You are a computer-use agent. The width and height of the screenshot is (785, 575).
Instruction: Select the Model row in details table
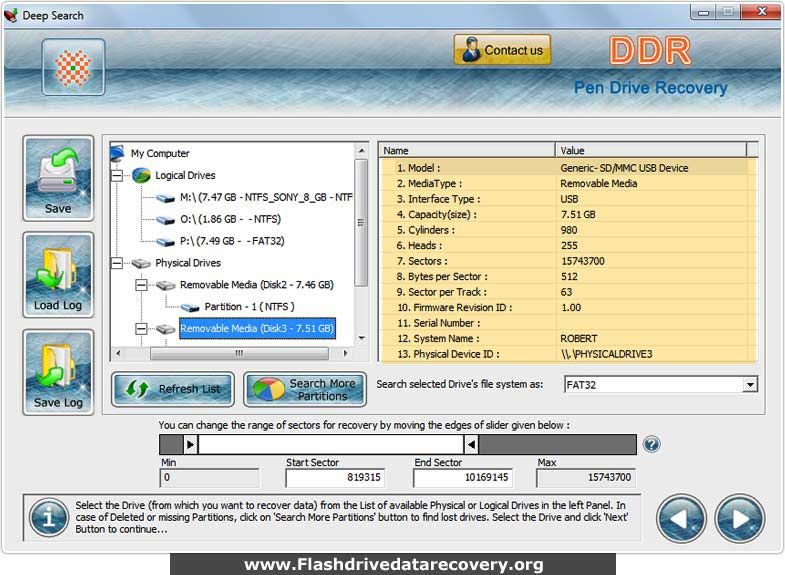click(568, 168)
